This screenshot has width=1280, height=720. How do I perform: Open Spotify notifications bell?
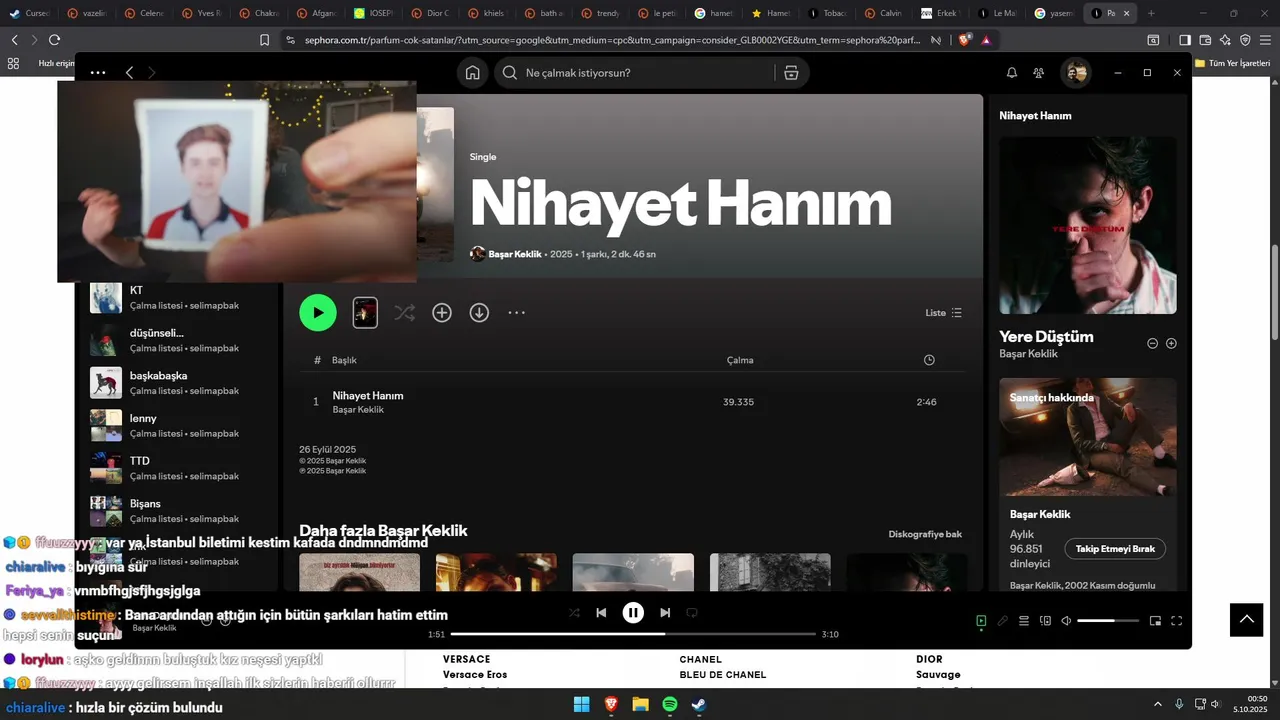pyautogui.click(x=1011, y=73)
